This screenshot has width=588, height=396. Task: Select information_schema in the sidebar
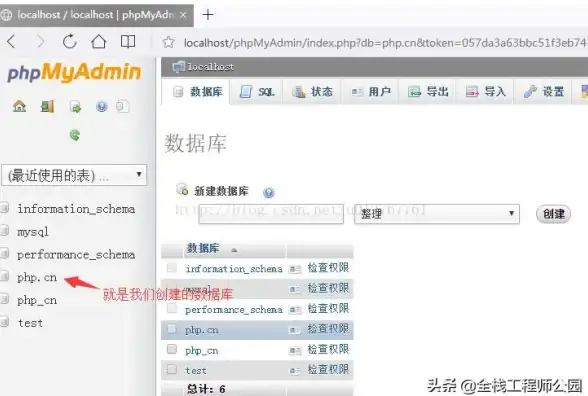pyautogui.click(x=76, y=209)
